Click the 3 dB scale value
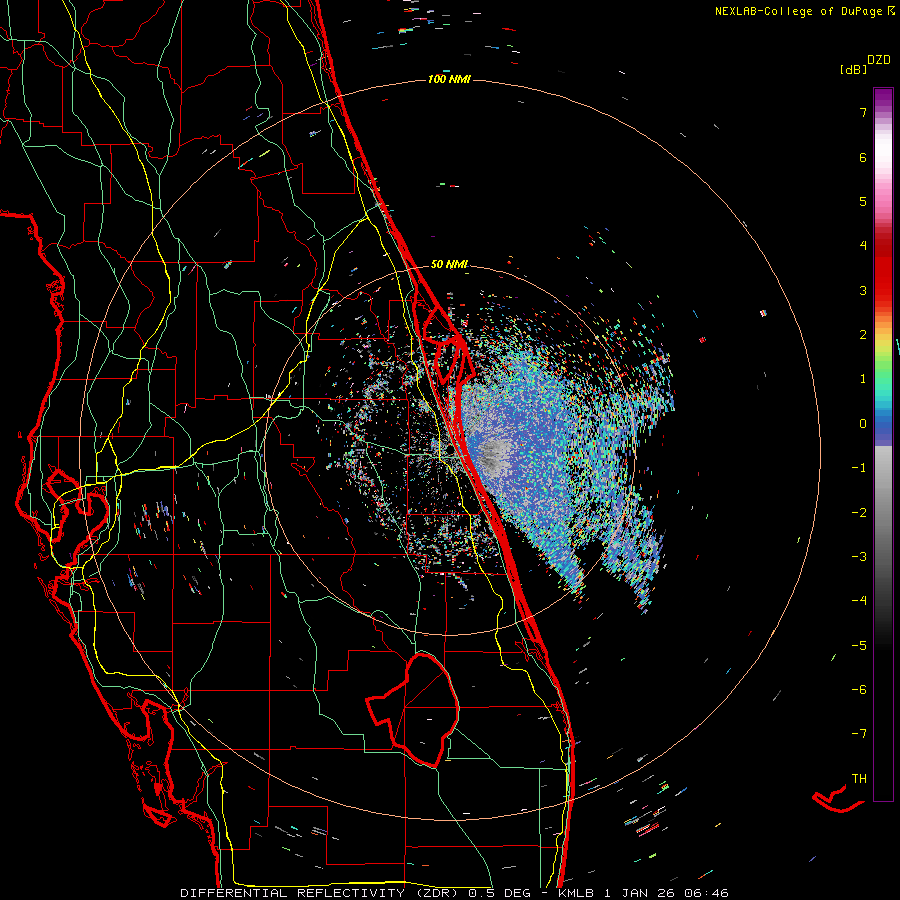The height and width of the screenshot is (900, 900). pyautogui.click(x=863, y=290)
